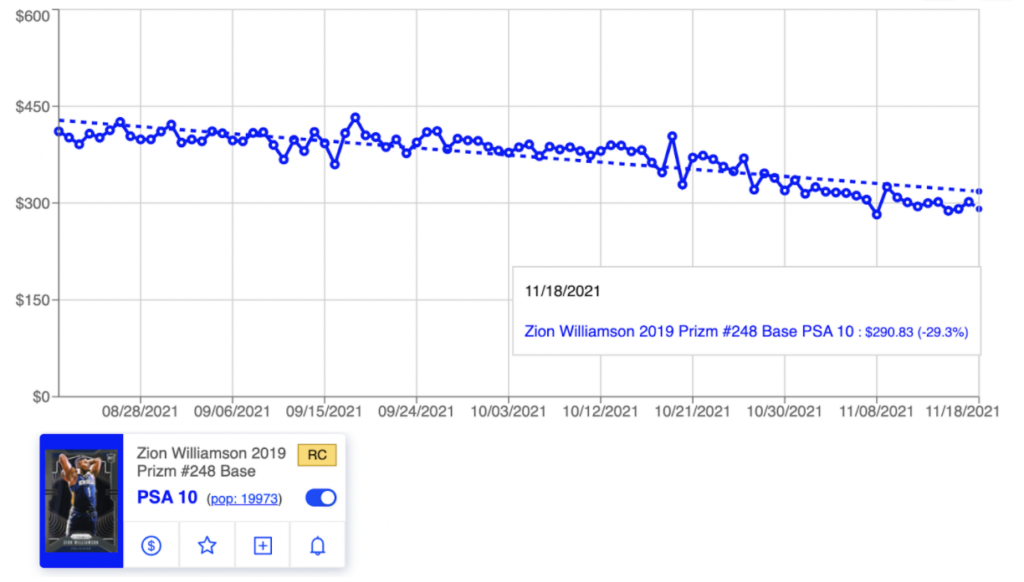
Task: Open the Zion Williamson card thumbnail
Action: click(82, 501)
